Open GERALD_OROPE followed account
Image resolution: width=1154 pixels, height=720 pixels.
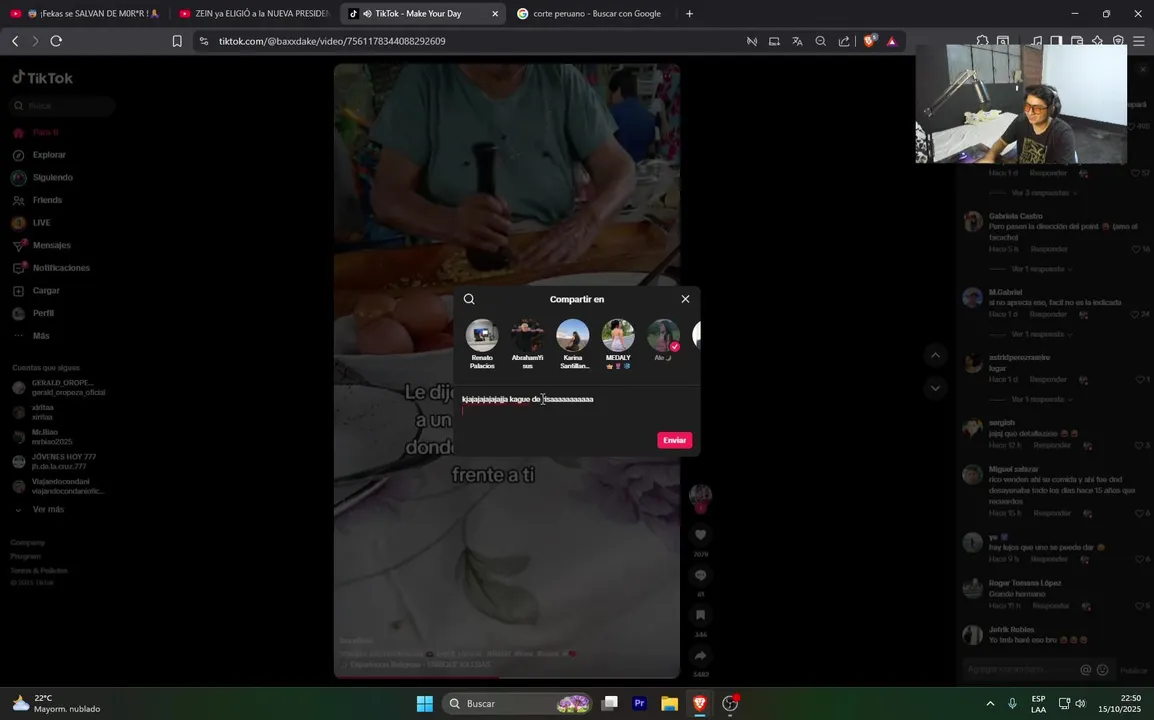(61, 387)
